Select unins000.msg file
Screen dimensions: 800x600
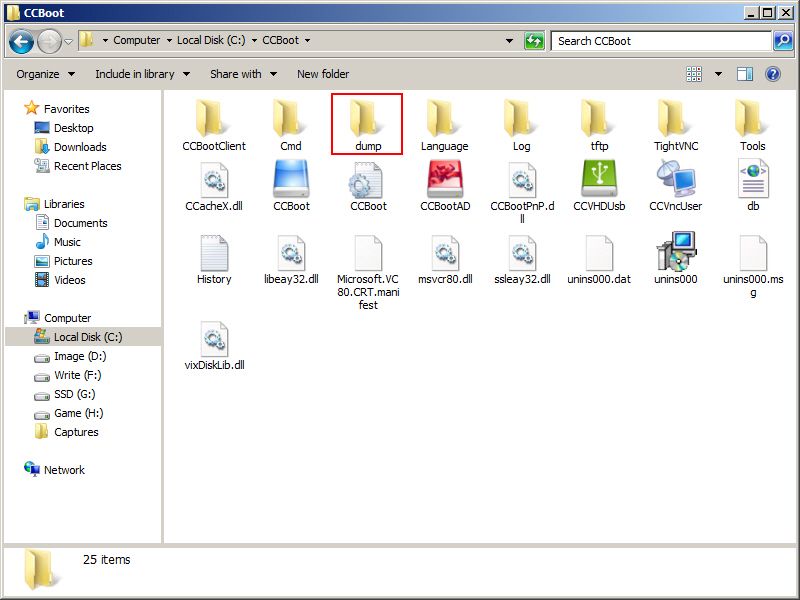[x=753, y=266]
